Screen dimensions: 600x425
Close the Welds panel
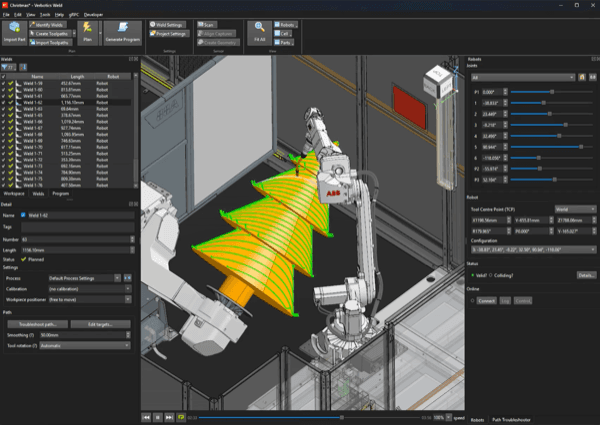136,59
